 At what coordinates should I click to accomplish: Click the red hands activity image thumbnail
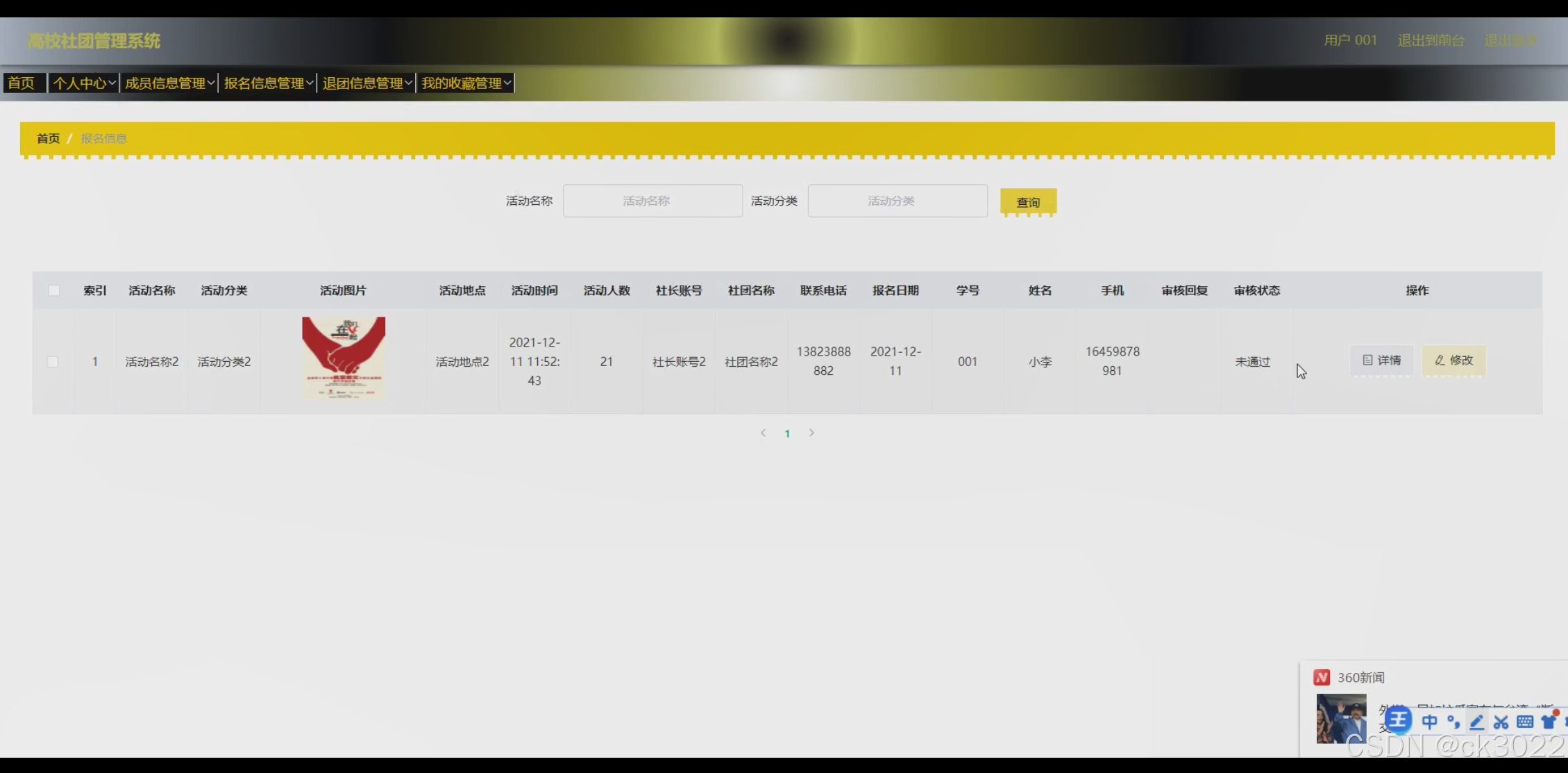pos(344,358)
